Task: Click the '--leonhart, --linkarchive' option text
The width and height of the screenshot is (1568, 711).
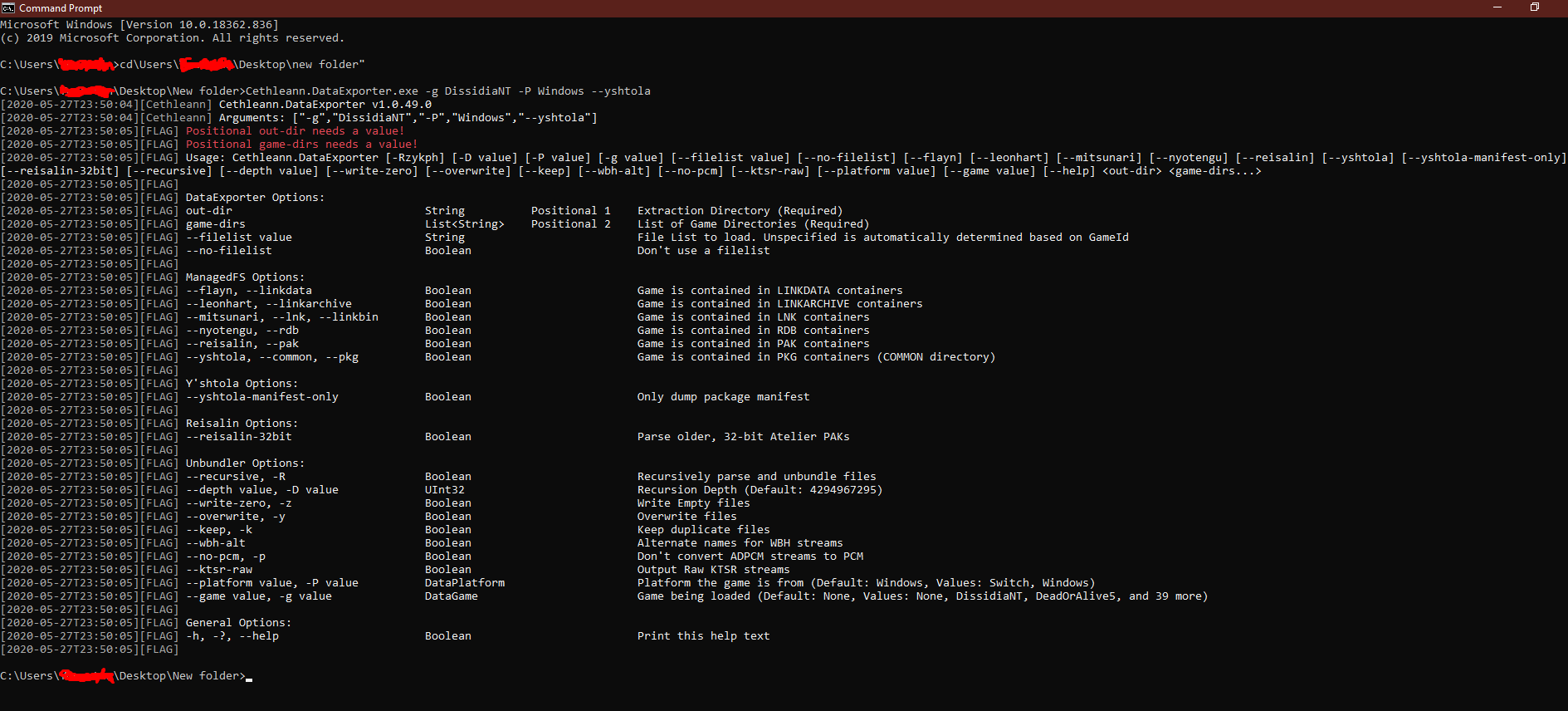Action: (269, 304)
